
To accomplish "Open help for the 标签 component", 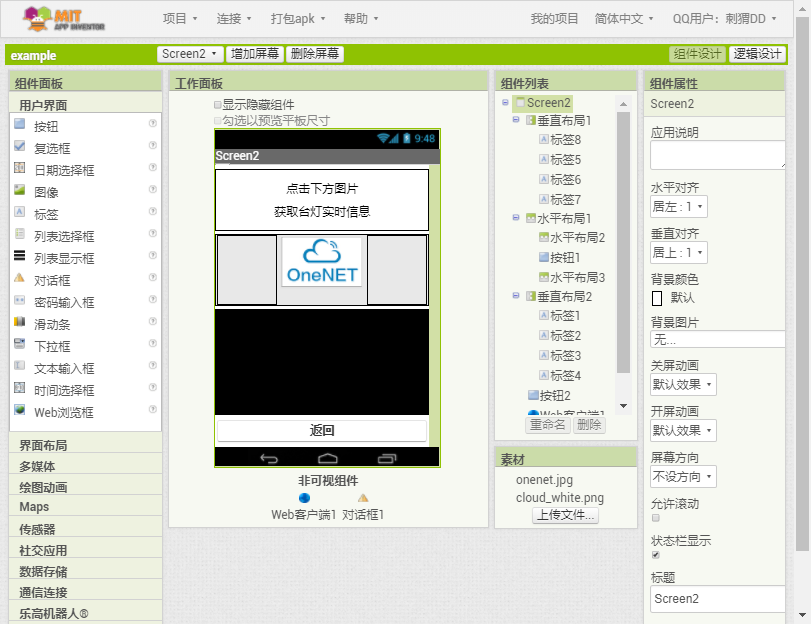I will click(153, 211).
